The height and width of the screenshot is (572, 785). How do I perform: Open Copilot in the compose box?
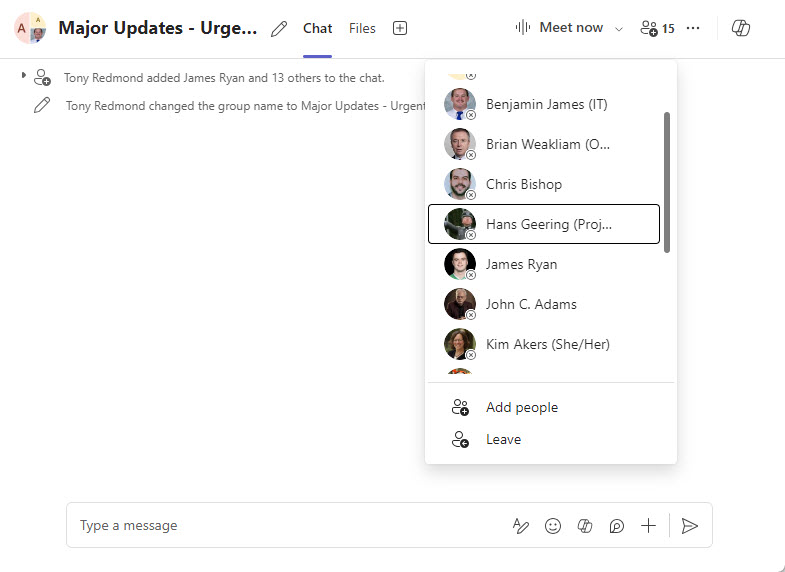[x=585, y=526]
